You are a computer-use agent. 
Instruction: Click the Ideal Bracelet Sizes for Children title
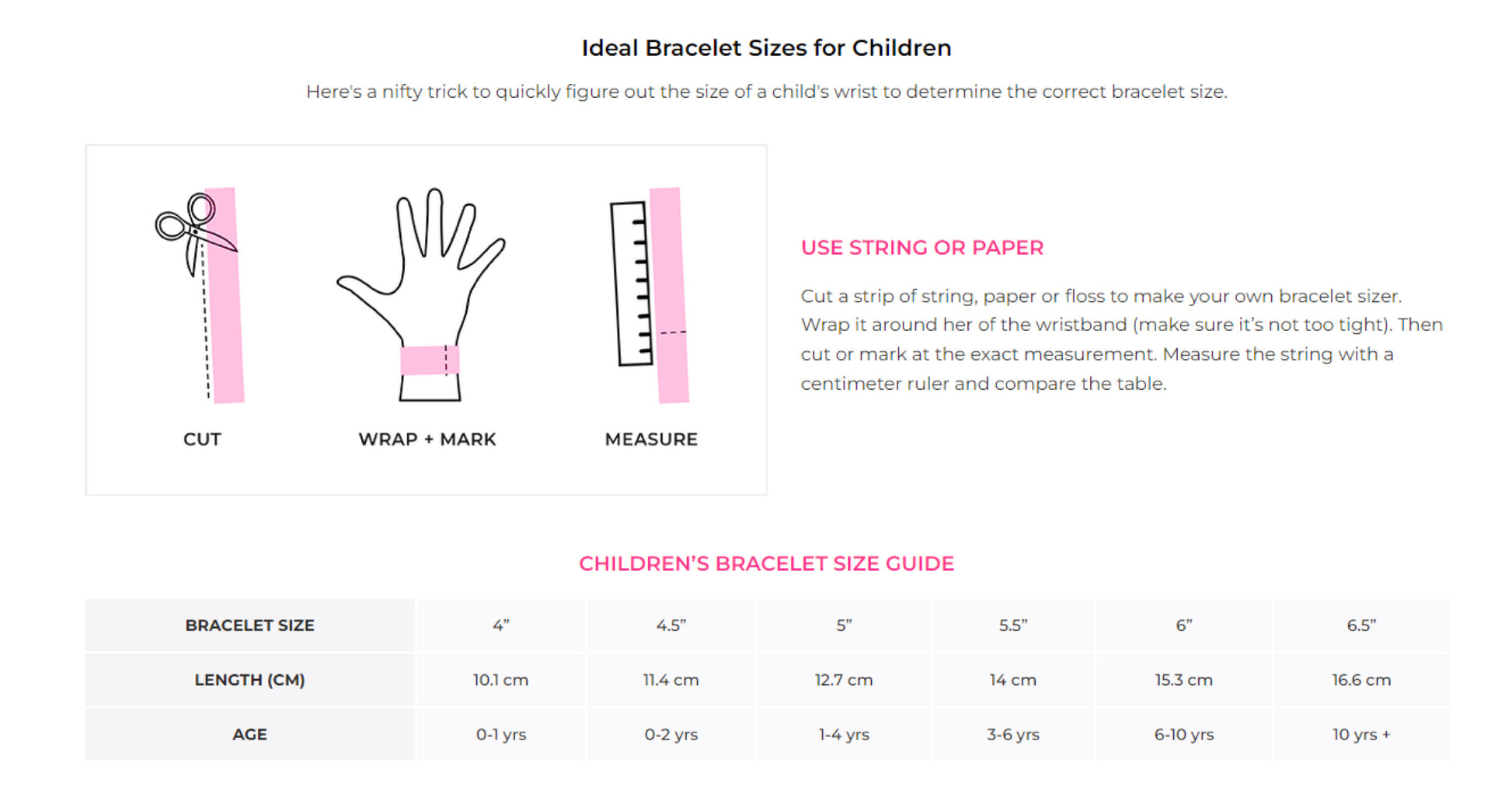click(x=766, y=48)
